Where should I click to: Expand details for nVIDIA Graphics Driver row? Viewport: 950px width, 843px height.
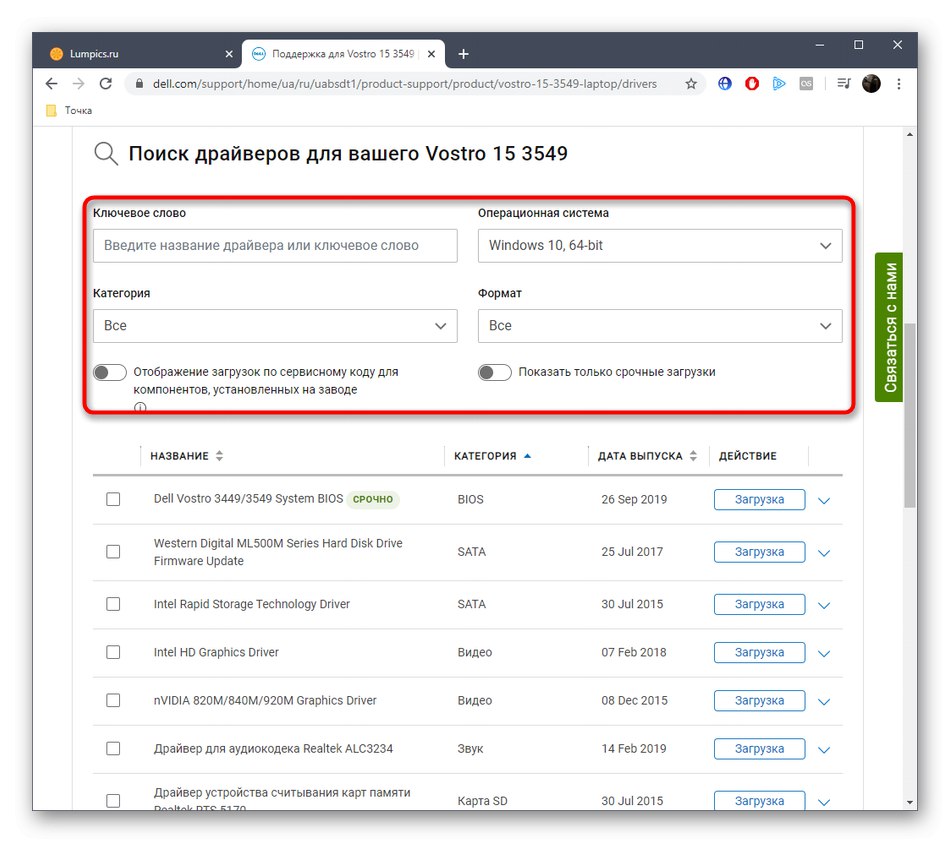tap(824, 701)
